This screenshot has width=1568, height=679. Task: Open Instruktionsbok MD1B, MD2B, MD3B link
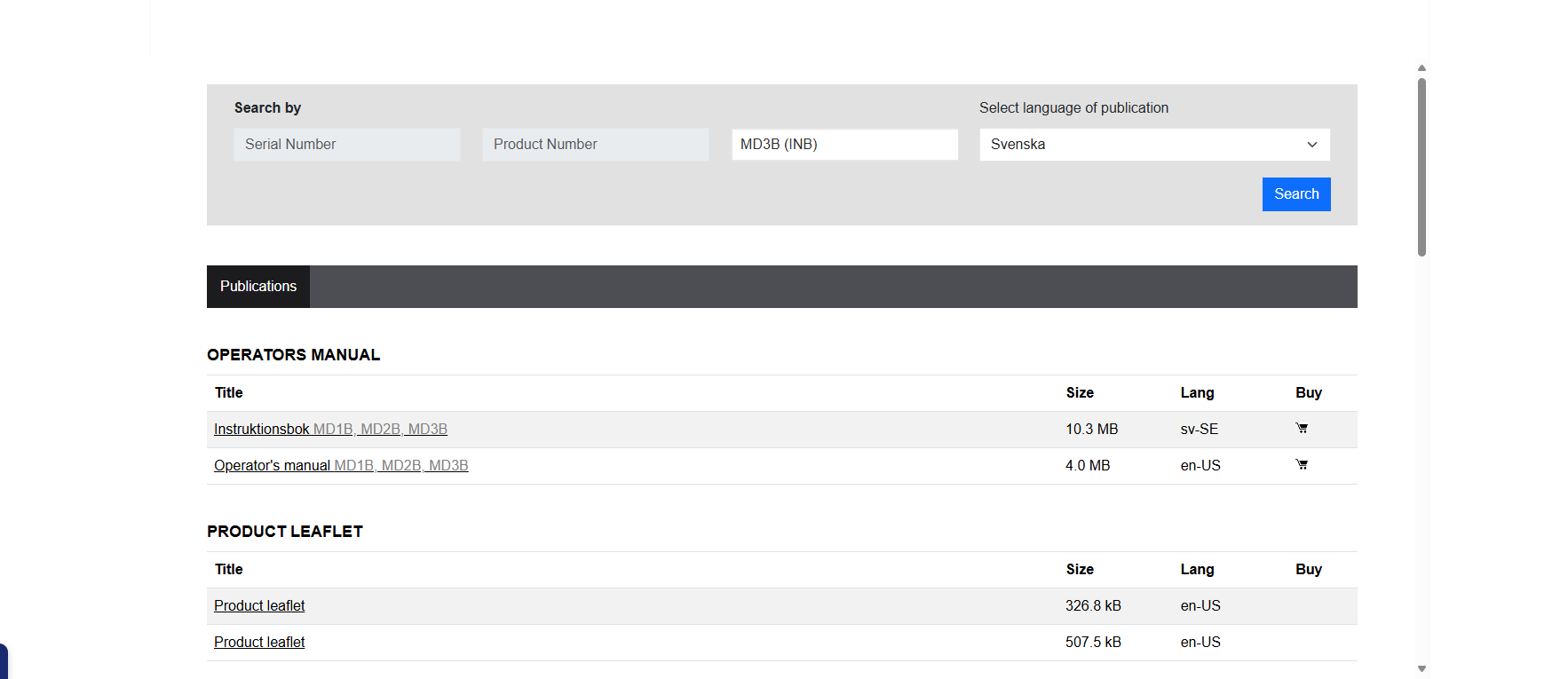click(x=330, y=430)
